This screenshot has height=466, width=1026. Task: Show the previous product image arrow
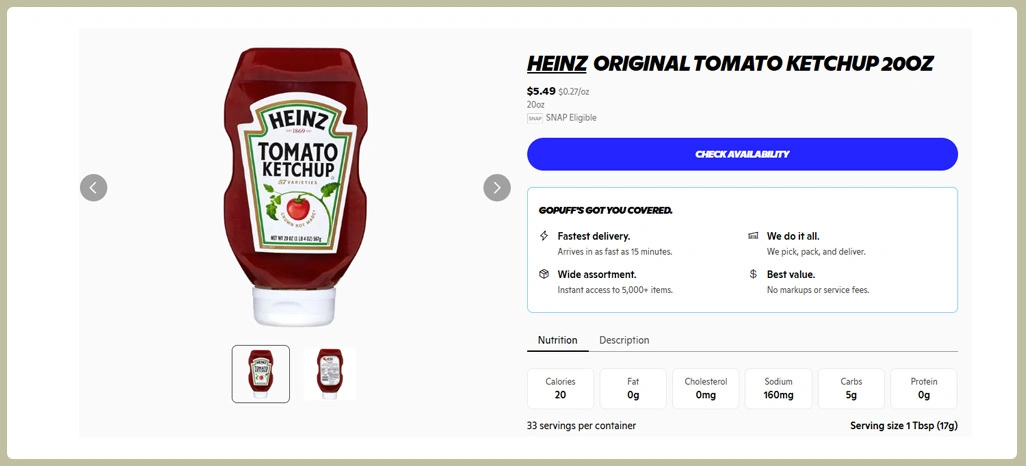pos(94,188)
